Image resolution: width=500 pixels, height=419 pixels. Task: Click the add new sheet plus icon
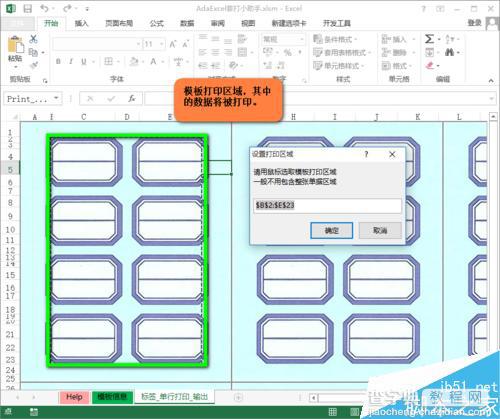[x=238, y=397]
